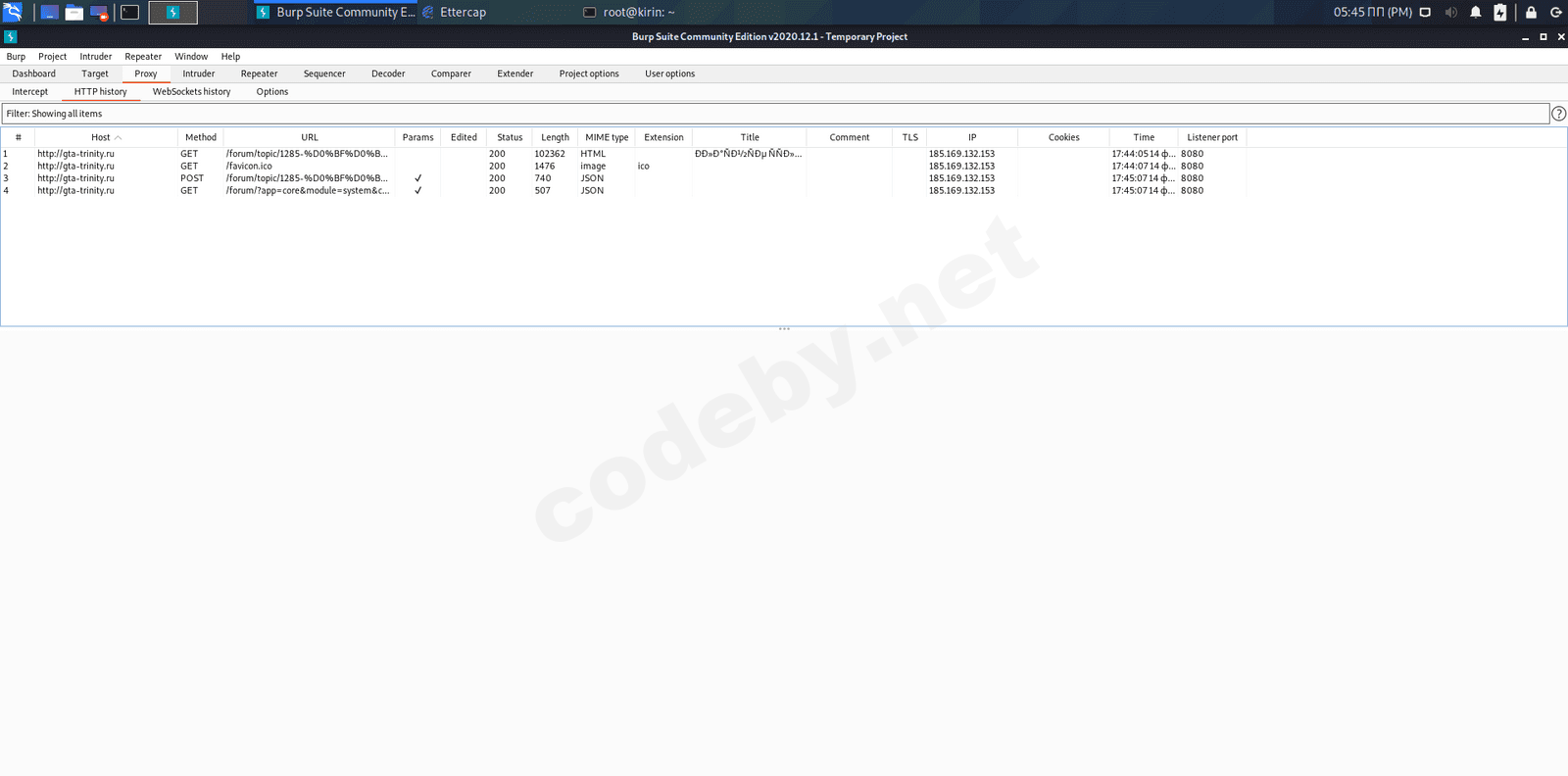Sort by the MIME type column header
Image resolution: width=1568 pixels, height=776 pixels.
[x=607, y=137]
